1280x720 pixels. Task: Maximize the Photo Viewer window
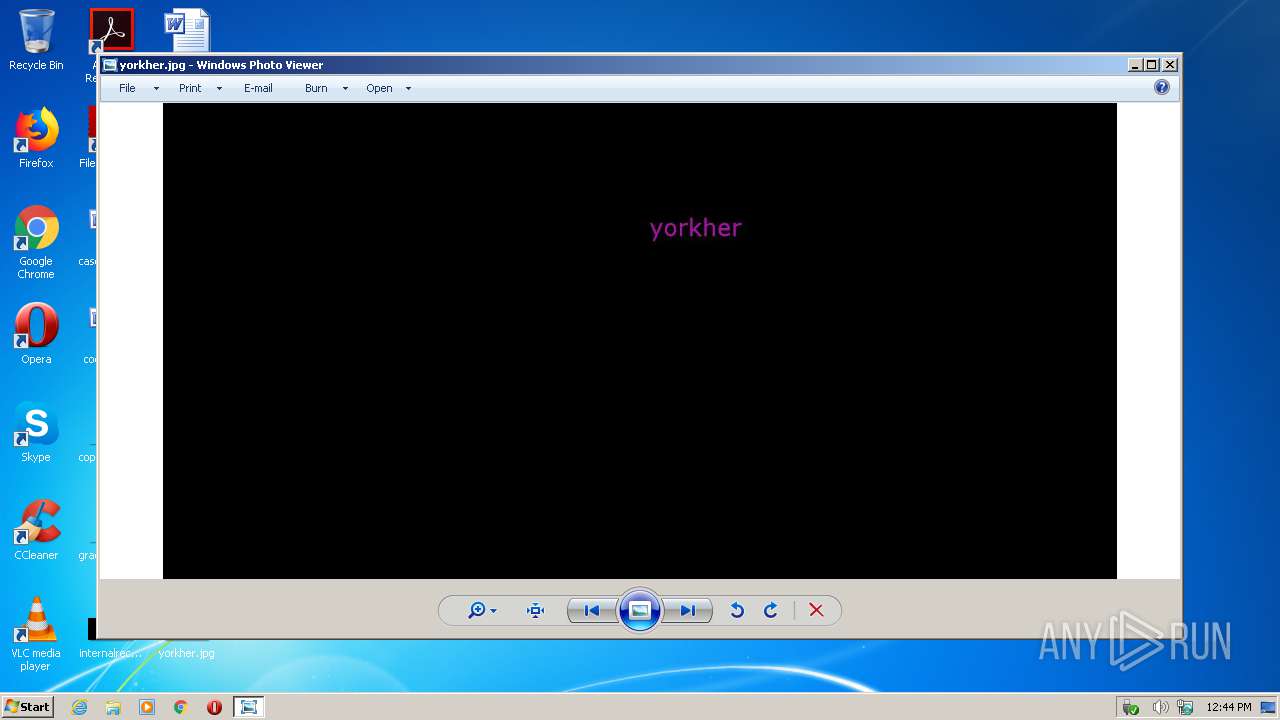1151,65
